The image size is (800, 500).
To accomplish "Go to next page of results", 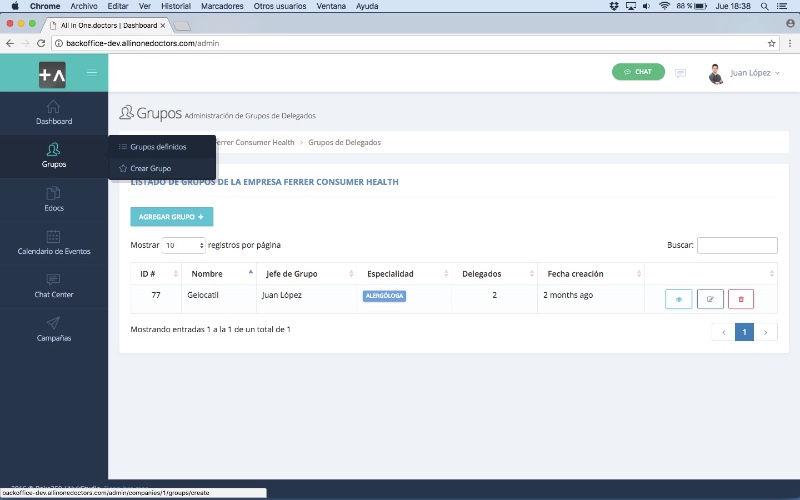I will coord(766,333).
